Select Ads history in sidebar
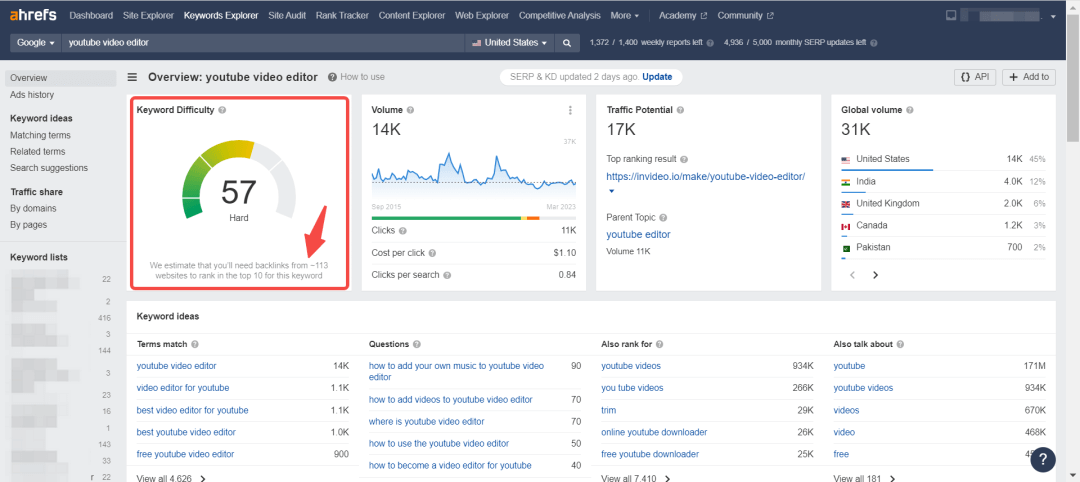This screenshot has height=482, width=1080. [32, 95]
